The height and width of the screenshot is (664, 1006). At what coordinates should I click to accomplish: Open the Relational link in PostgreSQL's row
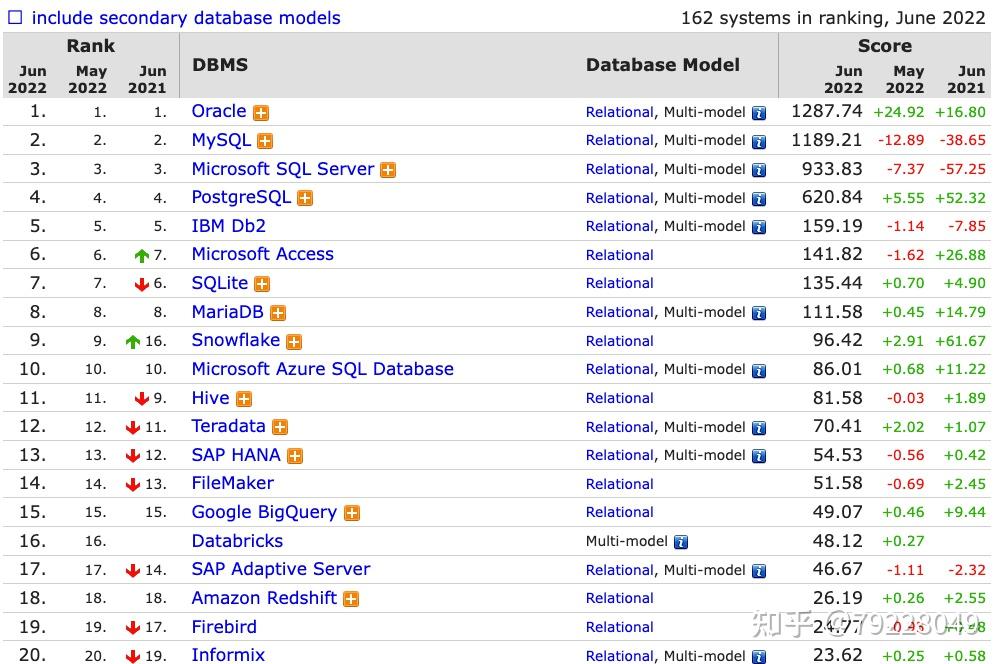(x=620, y=198)
